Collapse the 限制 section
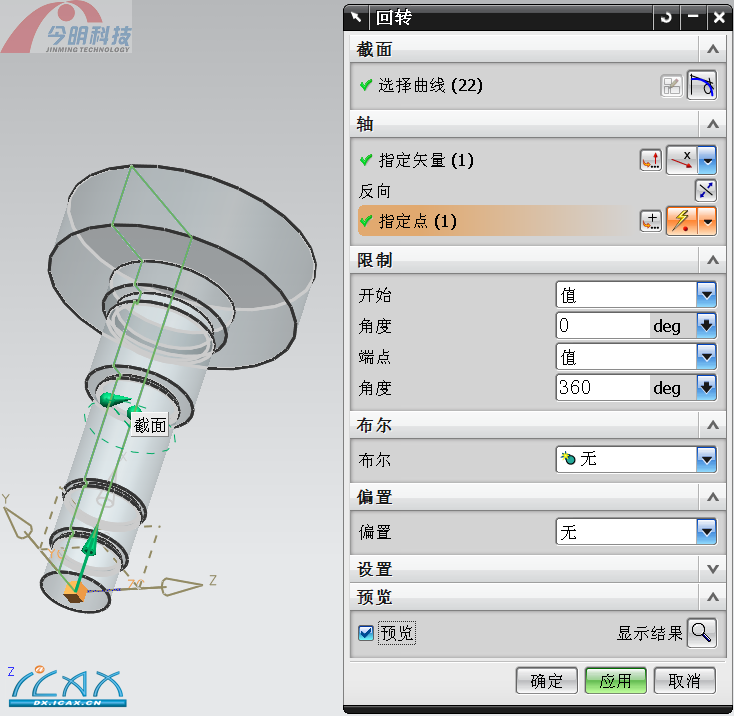The image size is (734, 716). [712, 260]
